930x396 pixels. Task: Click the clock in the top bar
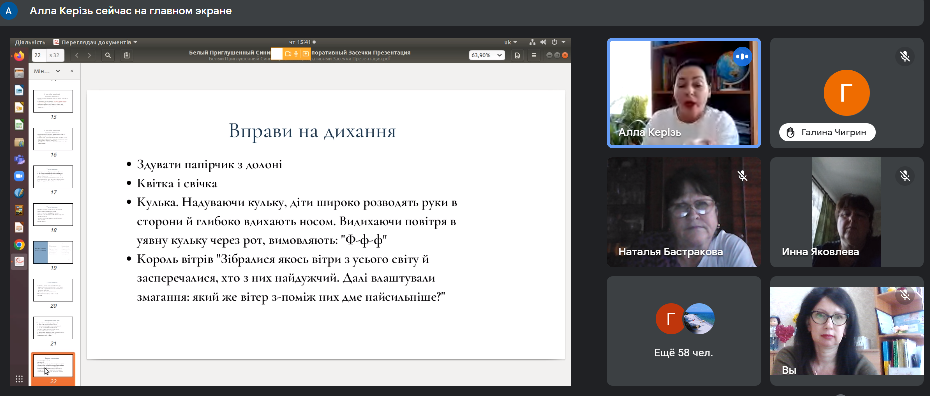[301, 42]
